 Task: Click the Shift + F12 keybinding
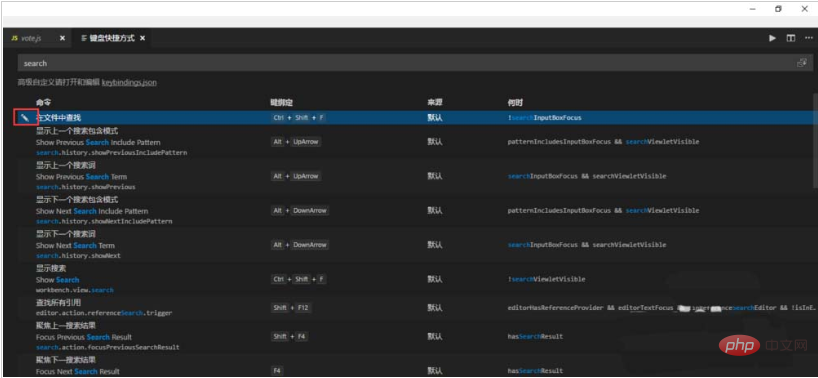click(x=291, y=308)
